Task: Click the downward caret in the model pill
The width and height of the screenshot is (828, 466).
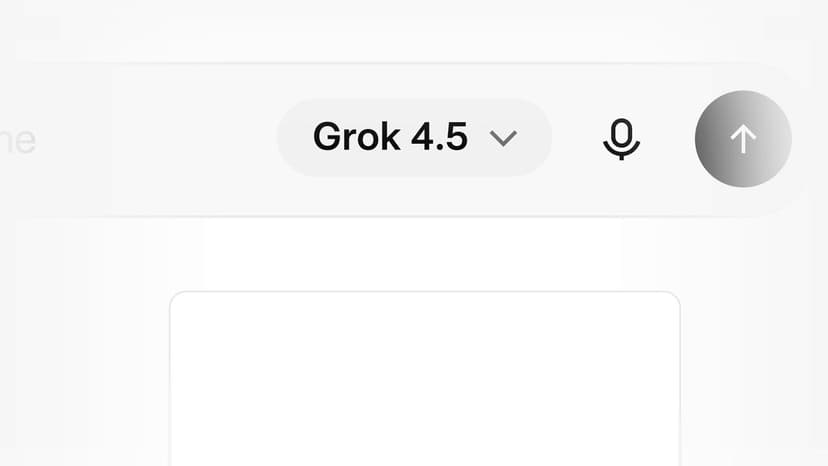Action: click(503, 138)
